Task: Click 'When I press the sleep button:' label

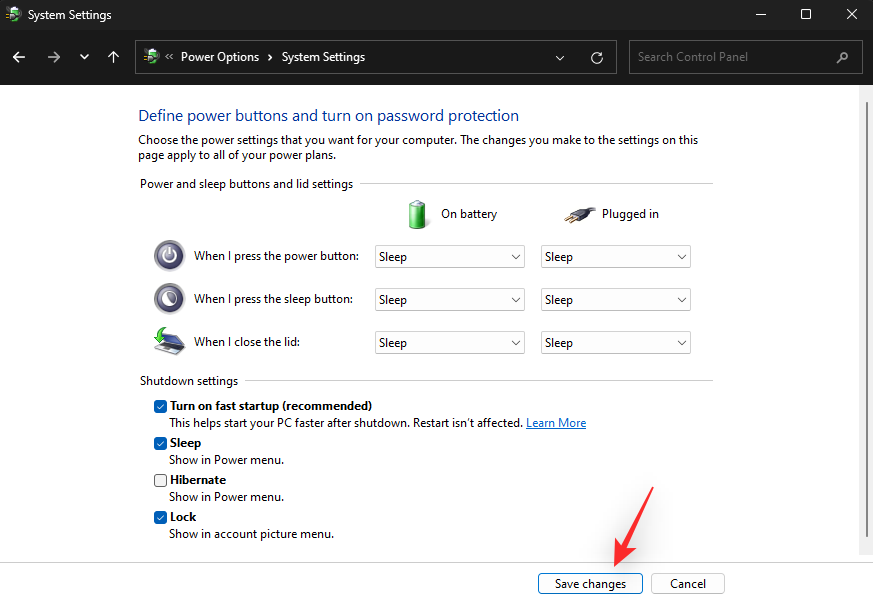Action: point(273,299)
